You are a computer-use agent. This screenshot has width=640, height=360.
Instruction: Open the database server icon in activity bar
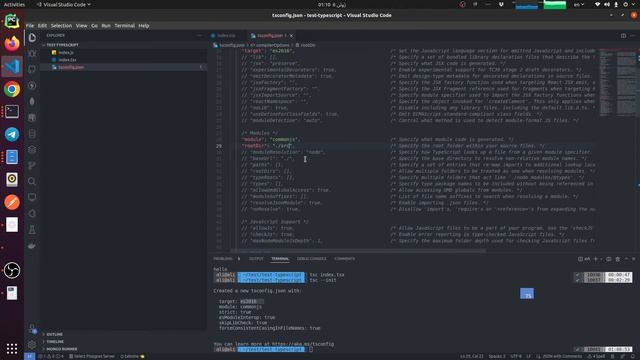pyautogui.click(x=32, y=133)
